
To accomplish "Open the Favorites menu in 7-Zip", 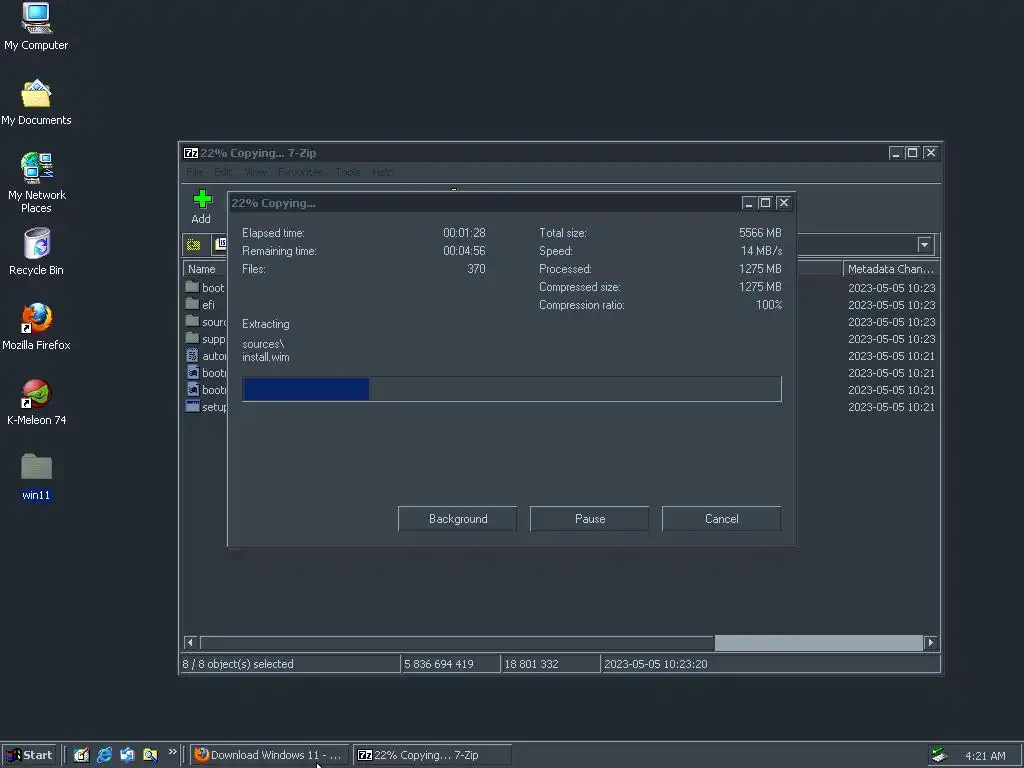I will pos(300,172).
